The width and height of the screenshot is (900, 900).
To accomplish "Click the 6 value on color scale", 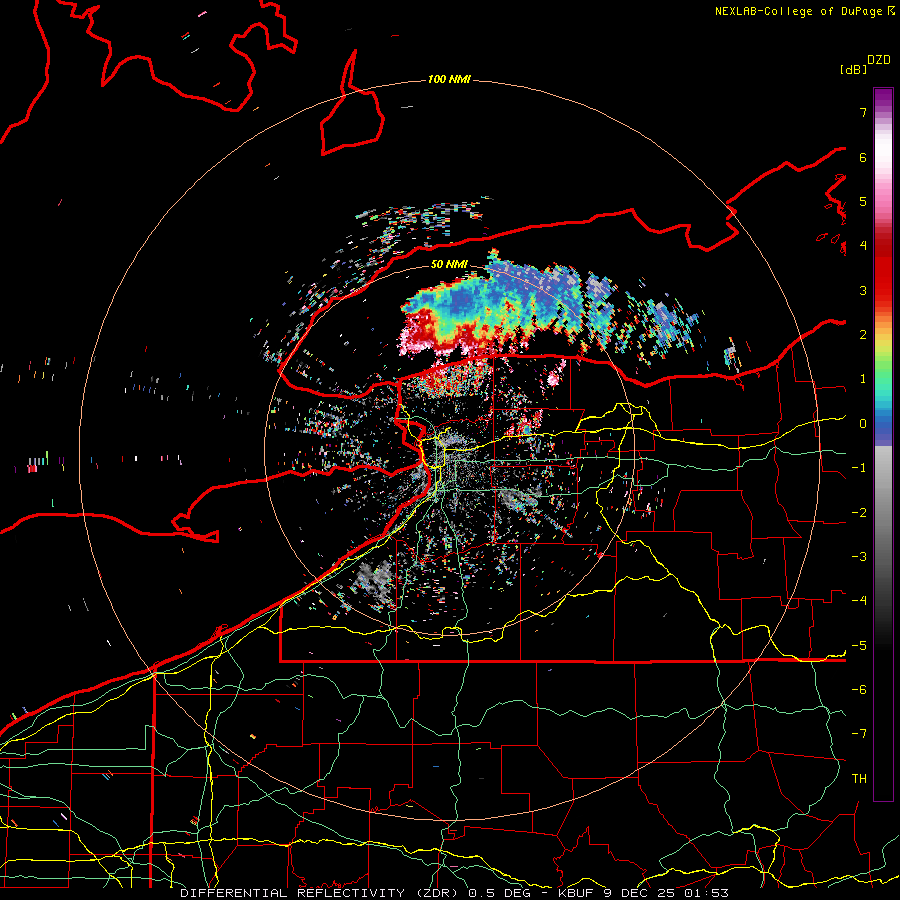I will click(863, 157).
